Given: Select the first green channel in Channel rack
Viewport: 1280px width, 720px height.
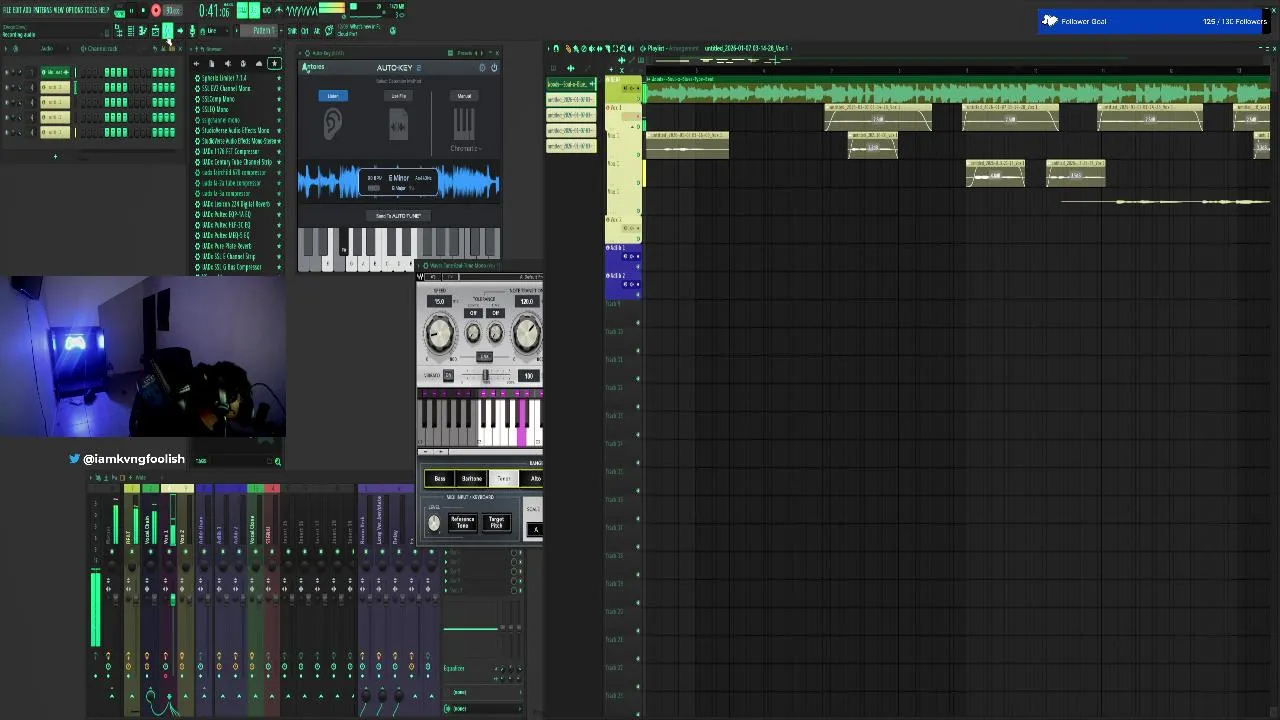Looking at the screenshot, I should coord(55,72).
